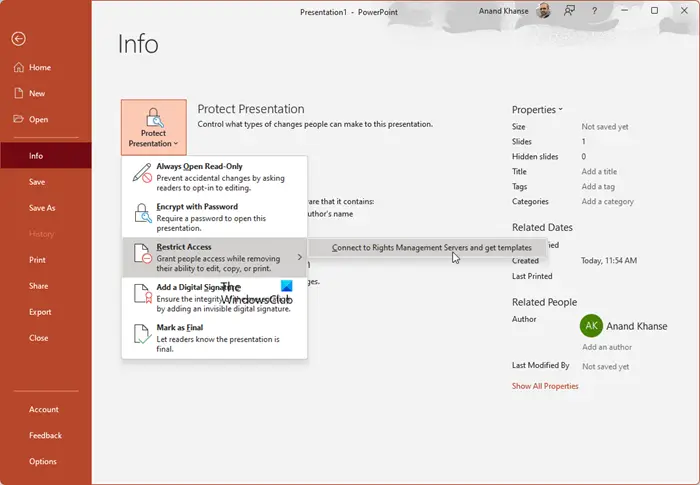Maximize the PowerPoint window
The width and height of the screenshot is (700, 485).
click(x=654, y=10)
